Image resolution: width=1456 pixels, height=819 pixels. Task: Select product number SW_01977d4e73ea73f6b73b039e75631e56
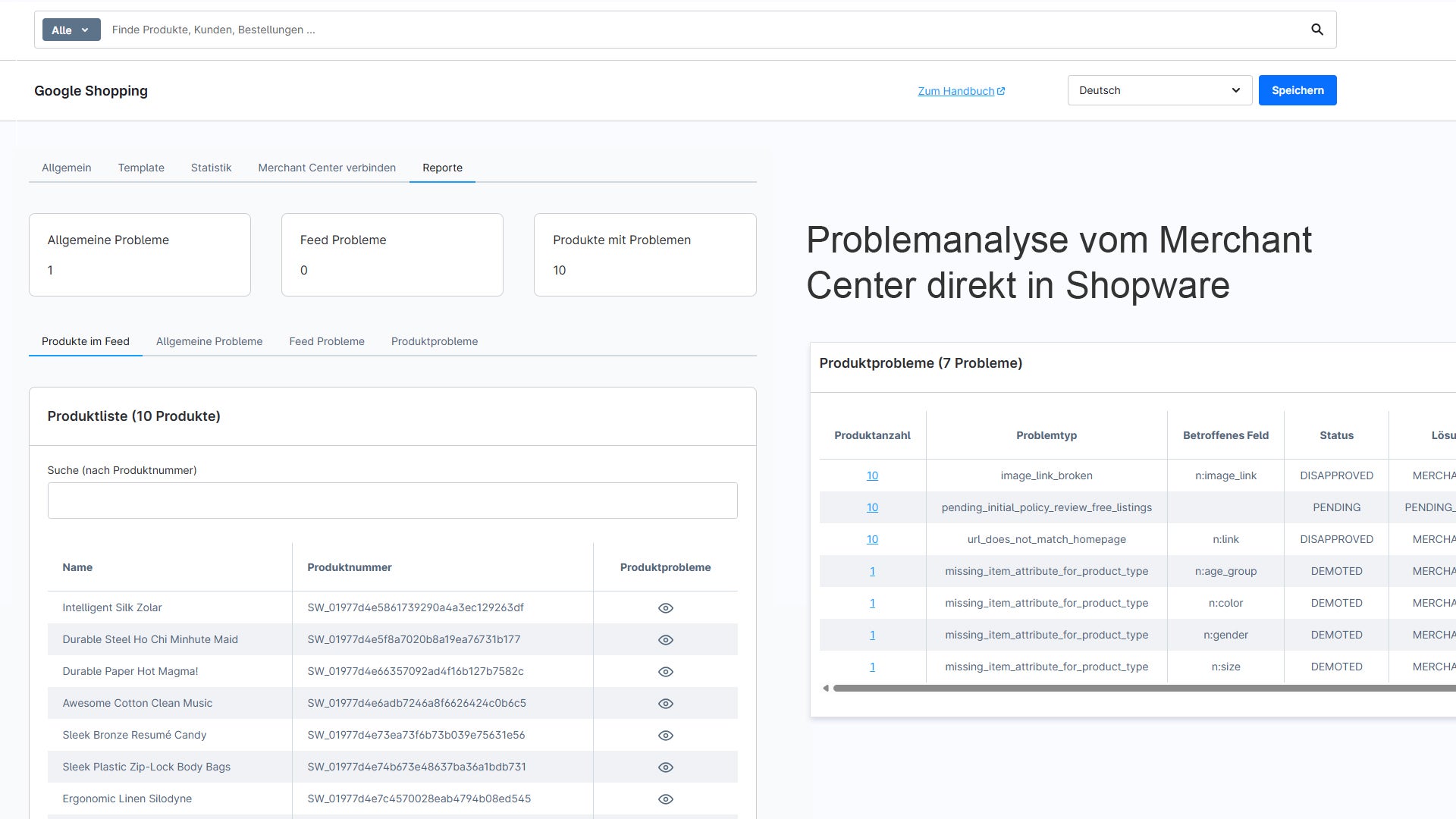point(416,735)
